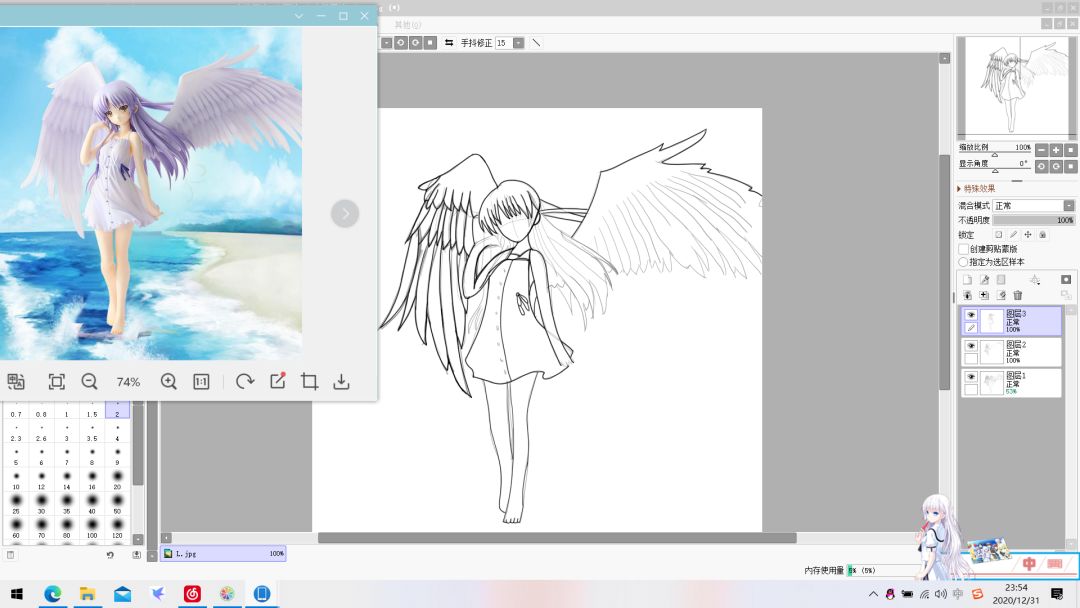Toggle the lock-painting pencil icon next to 锁定
This screenshot has width=1080, height=608.
(x=1013, y=235)
